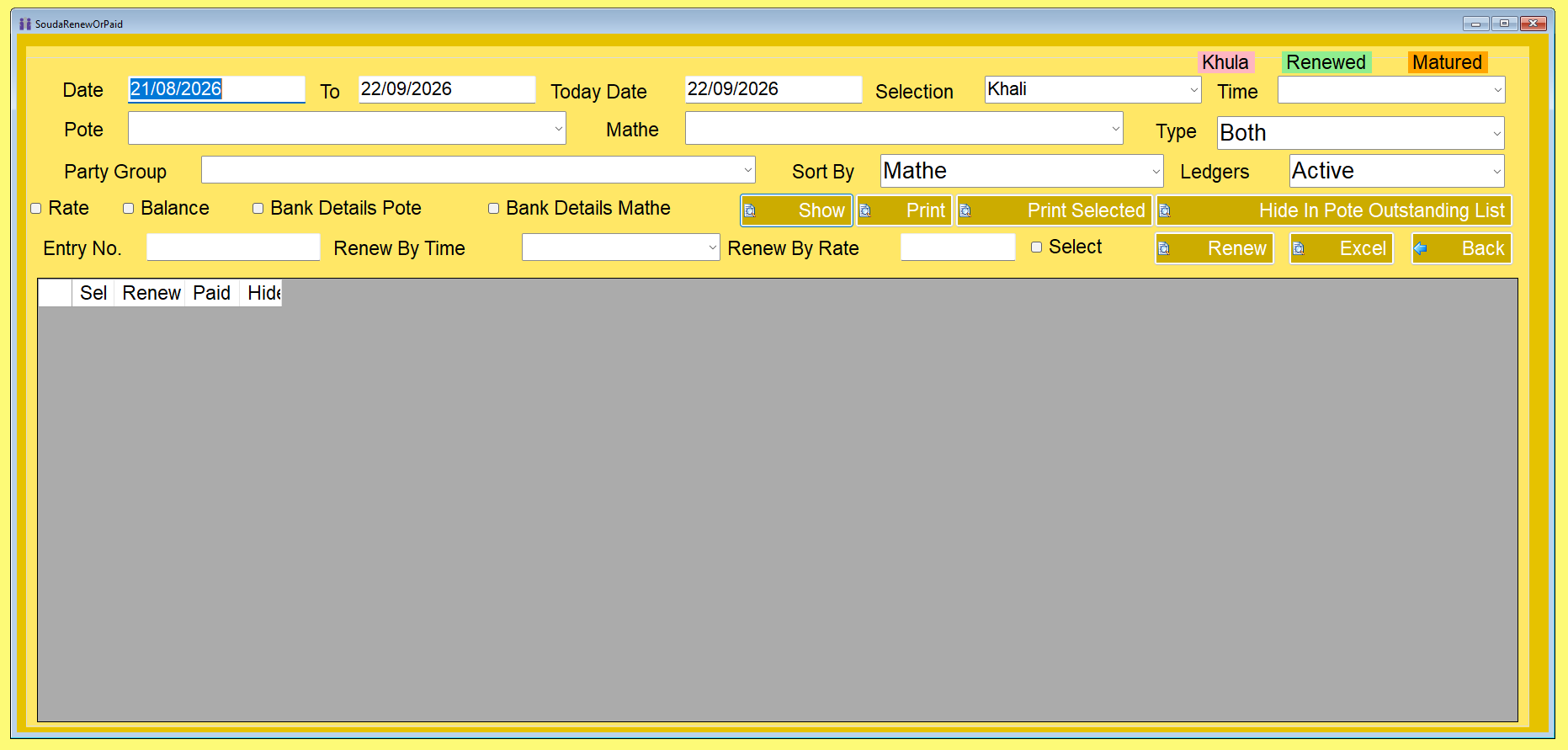Expand the Mathe combo box
Screen dimensions: 1568x750
pos(904,129)
